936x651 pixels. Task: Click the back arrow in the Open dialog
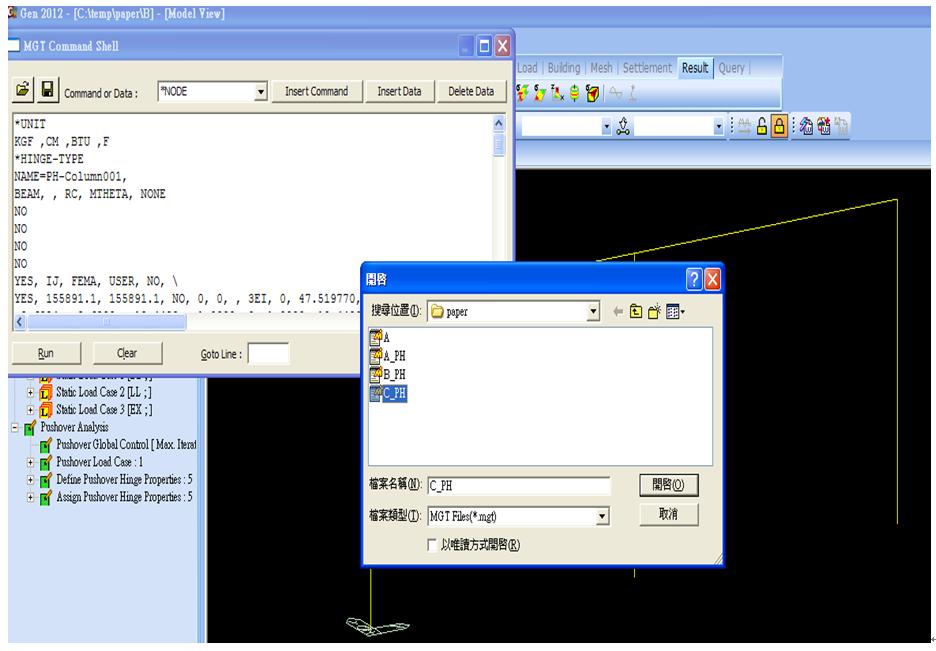click(618, 311)
